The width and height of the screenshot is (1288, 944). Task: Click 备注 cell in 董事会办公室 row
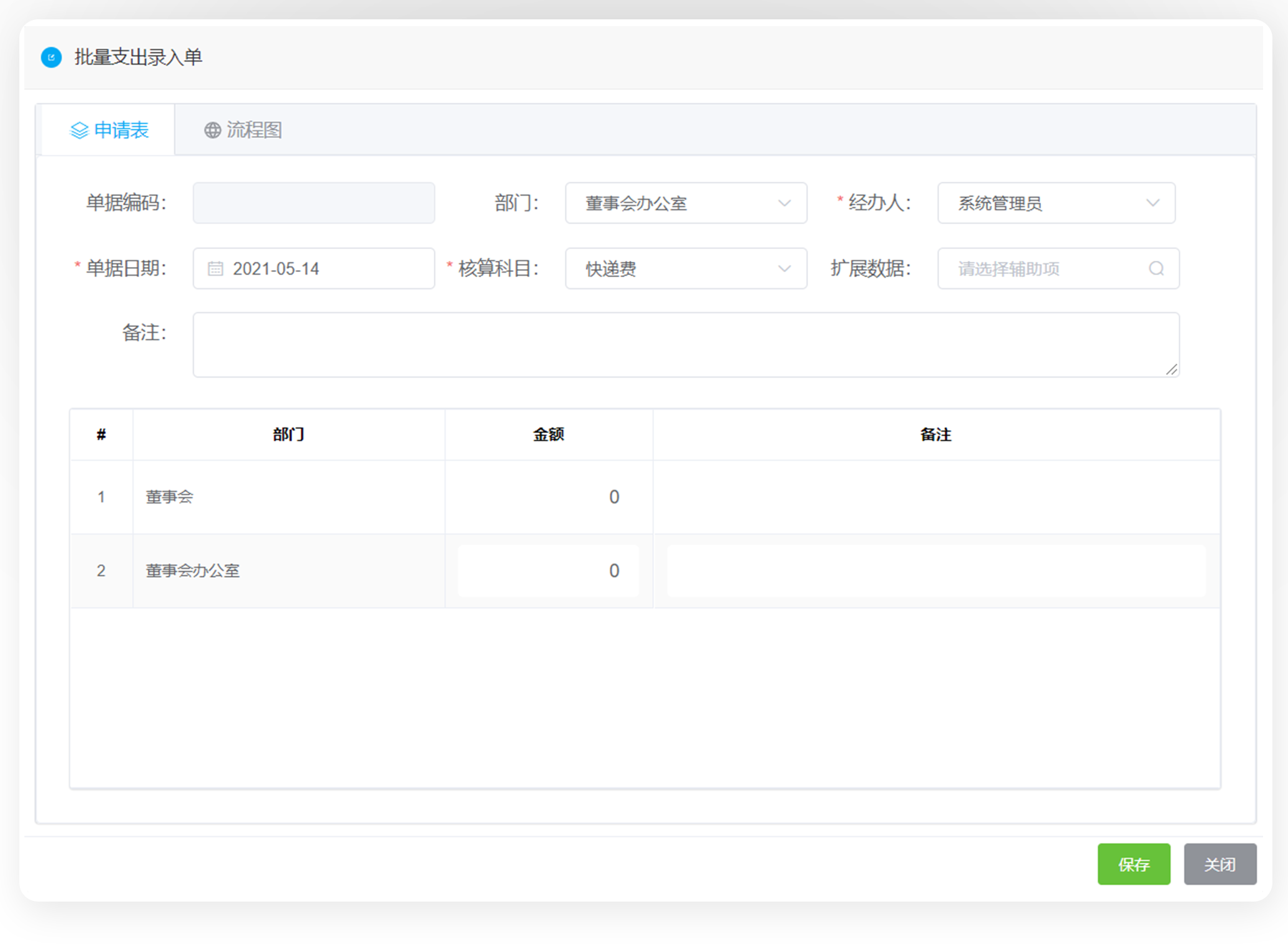click(935, 571)
